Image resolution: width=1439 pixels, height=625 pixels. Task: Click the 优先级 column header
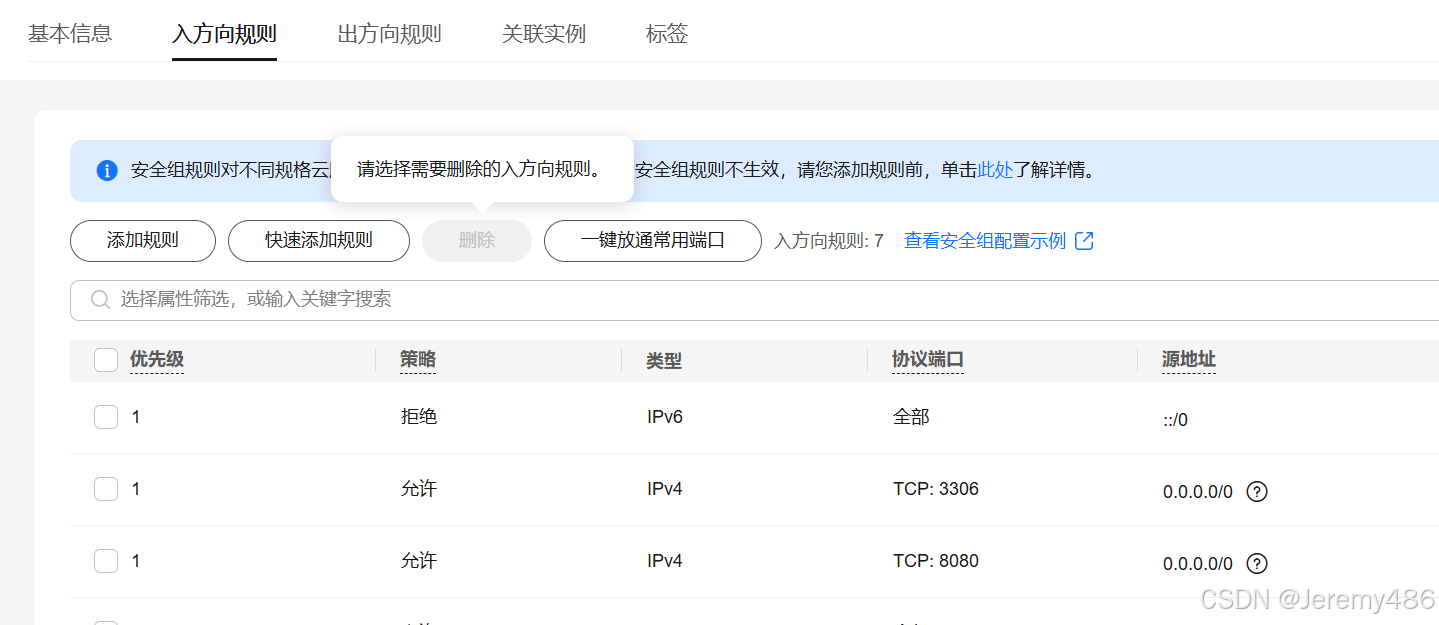click(x=157, y=360)
